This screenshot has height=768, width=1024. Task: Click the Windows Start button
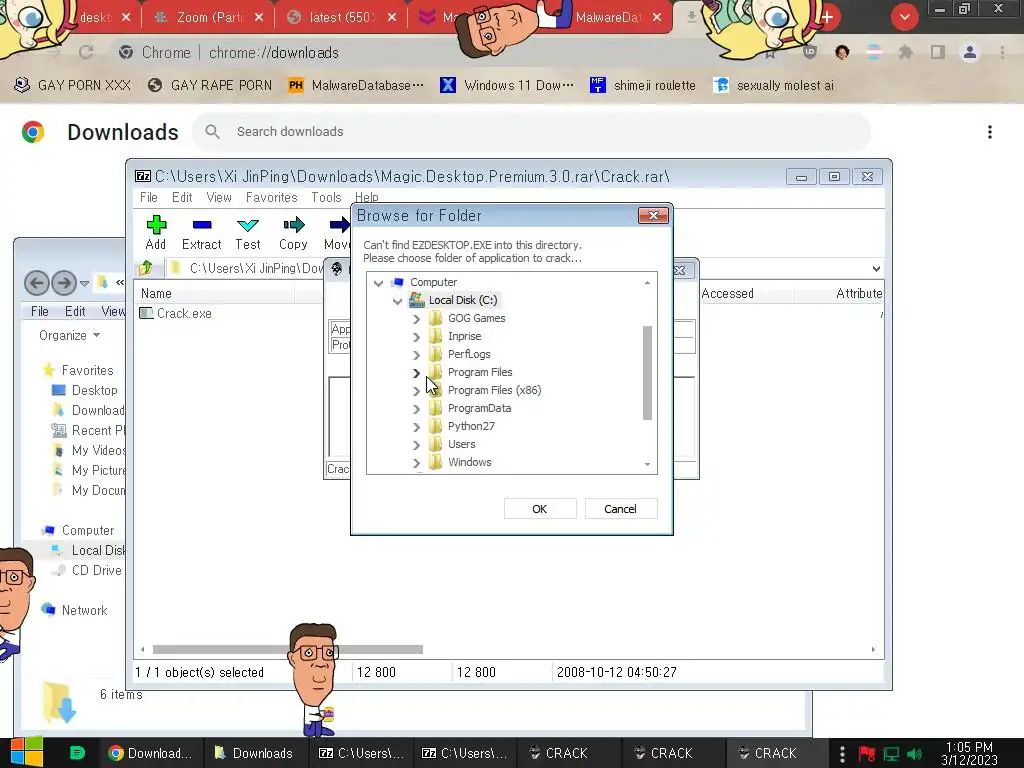(26, 752)
